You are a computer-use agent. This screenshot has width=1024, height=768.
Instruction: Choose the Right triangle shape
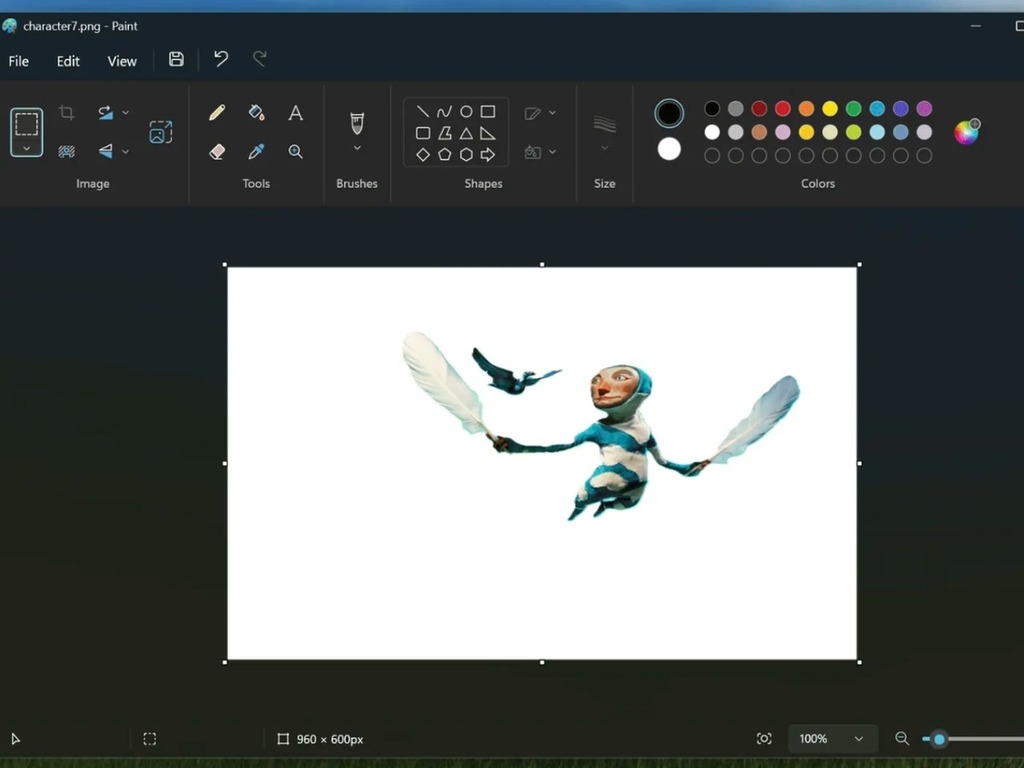click(x=488, y=133)
